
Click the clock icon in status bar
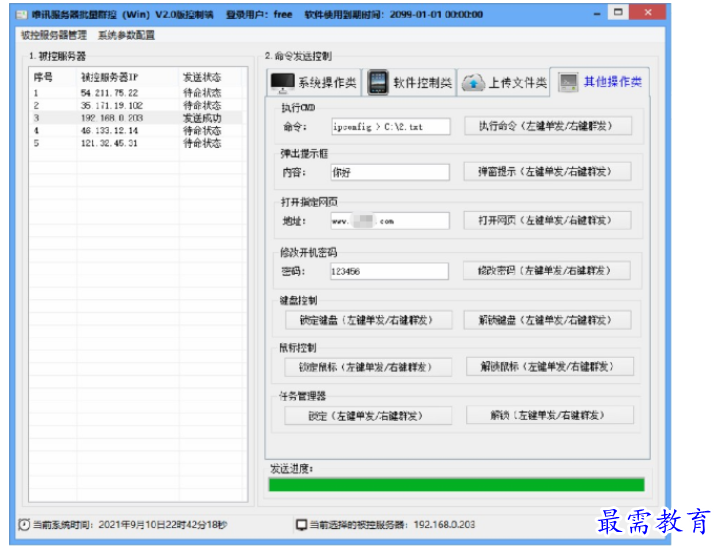24,525
